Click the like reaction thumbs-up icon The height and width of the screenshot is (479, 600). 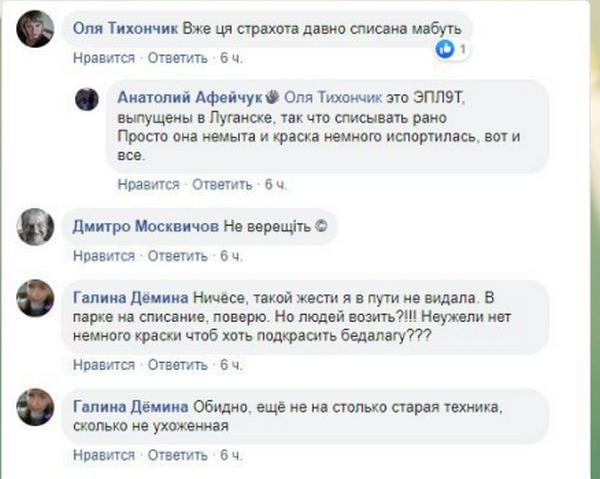(446, 47)
